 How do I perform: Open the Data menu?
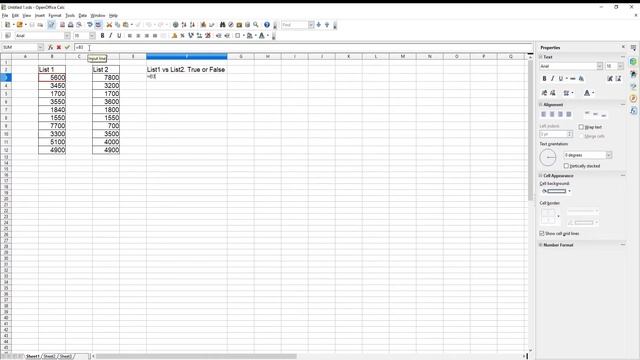coord(82,16)
